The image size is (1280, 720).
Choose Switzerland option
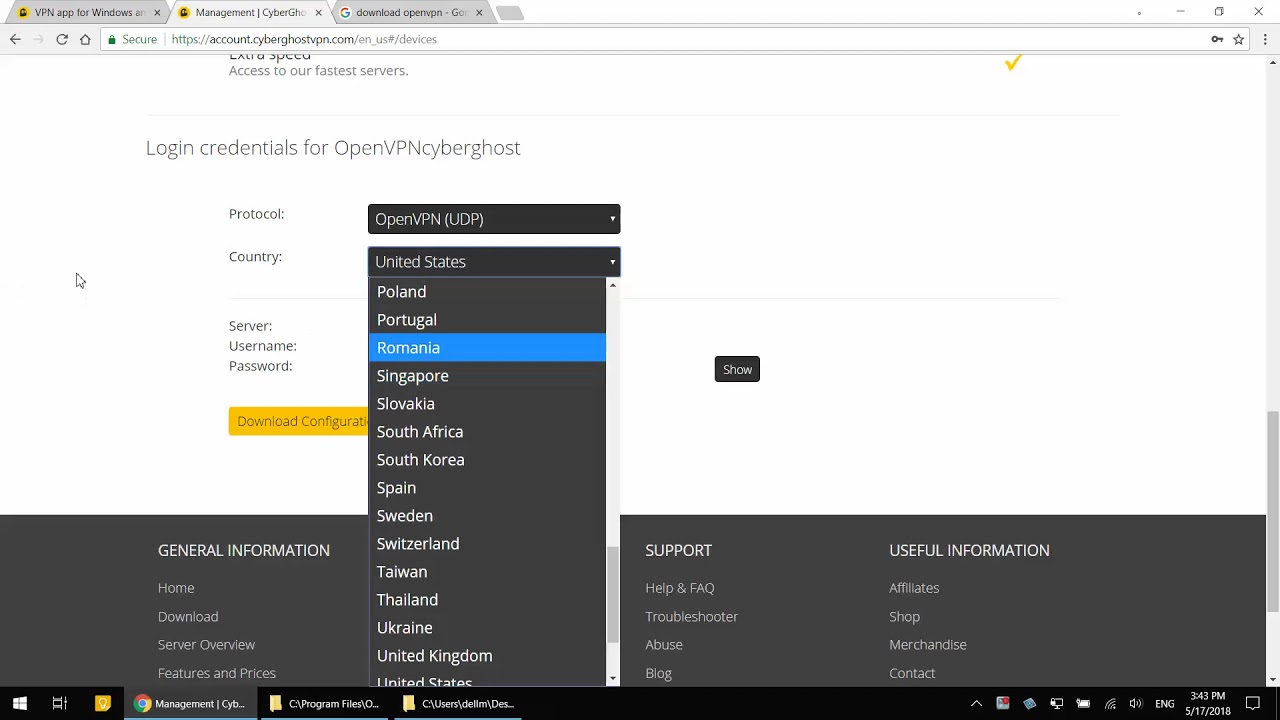pos(487,544)
